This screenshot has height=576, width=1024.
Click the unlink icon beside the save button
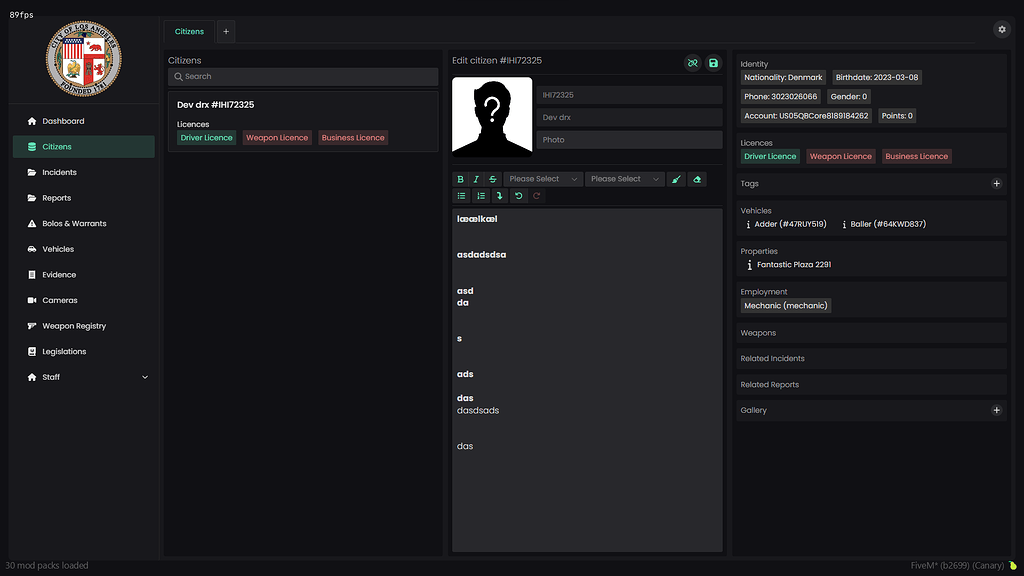click(692, 63)
